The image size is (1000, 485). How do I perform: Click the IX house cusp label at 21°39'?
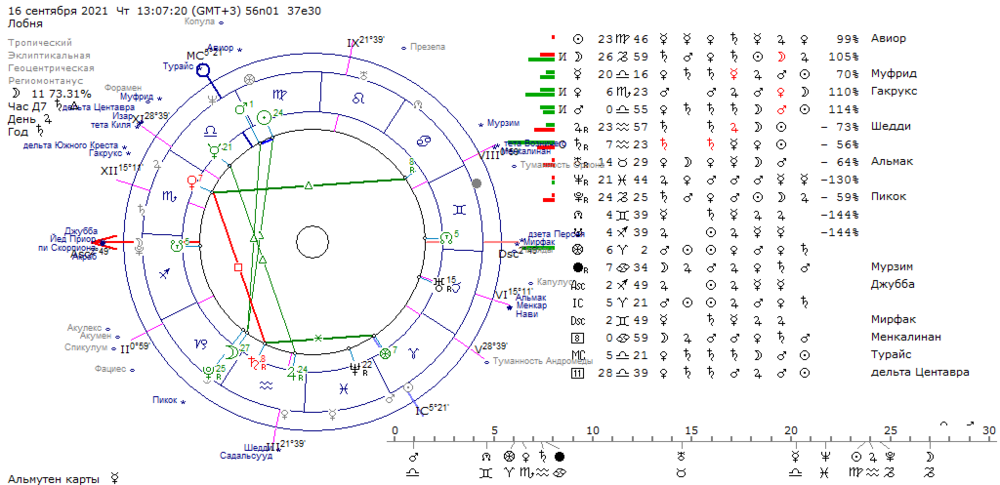(365, 41)
